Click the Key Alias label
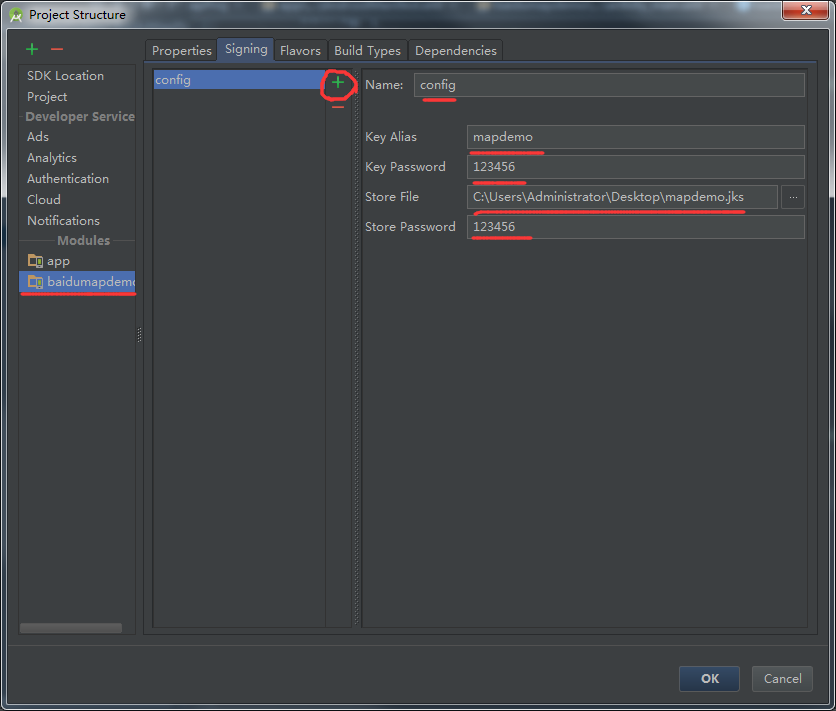This screenshot has width=836, height=711. coord(391,137)
